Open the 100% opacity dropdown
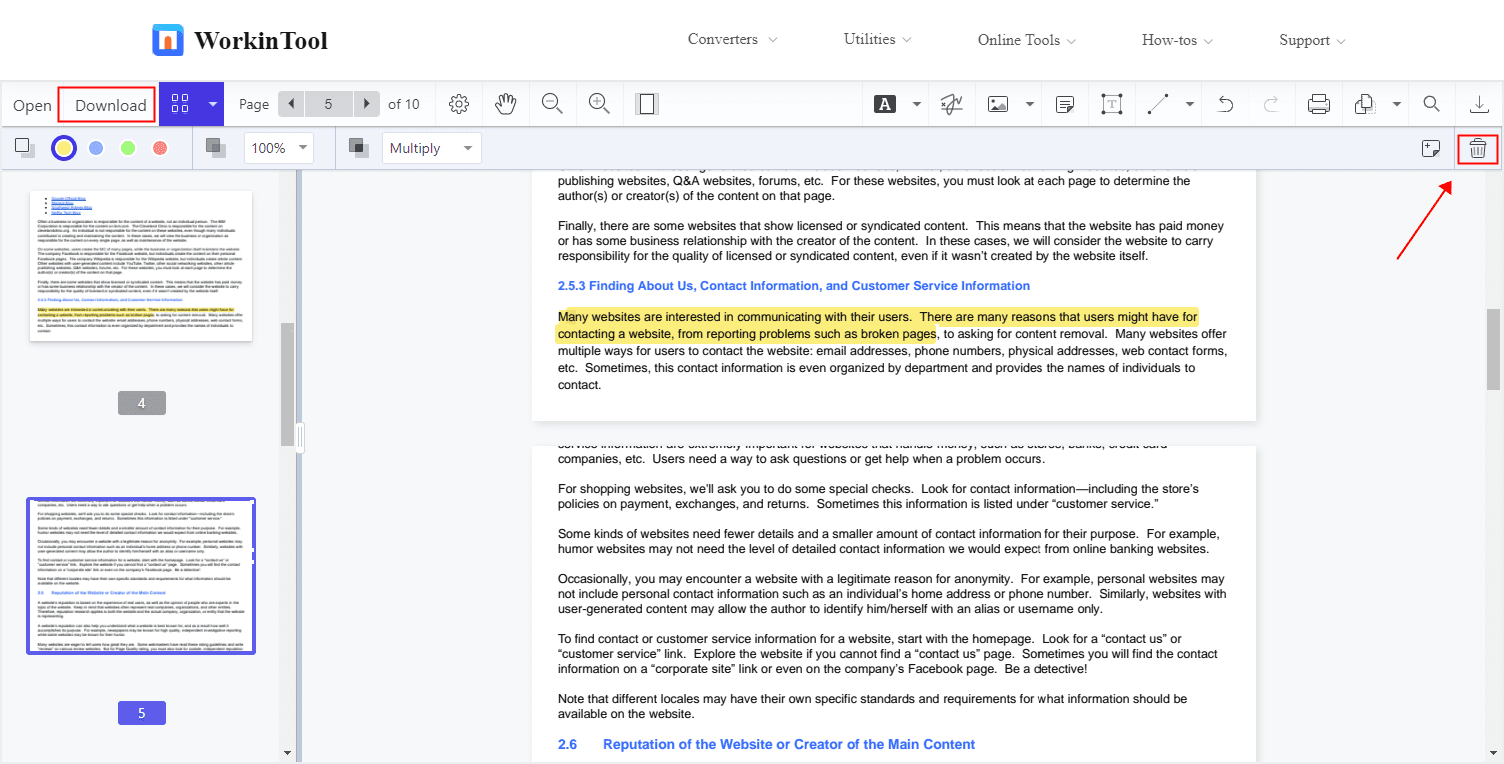This screenshot has width=1504, height=764. click(x=278, y=148)
